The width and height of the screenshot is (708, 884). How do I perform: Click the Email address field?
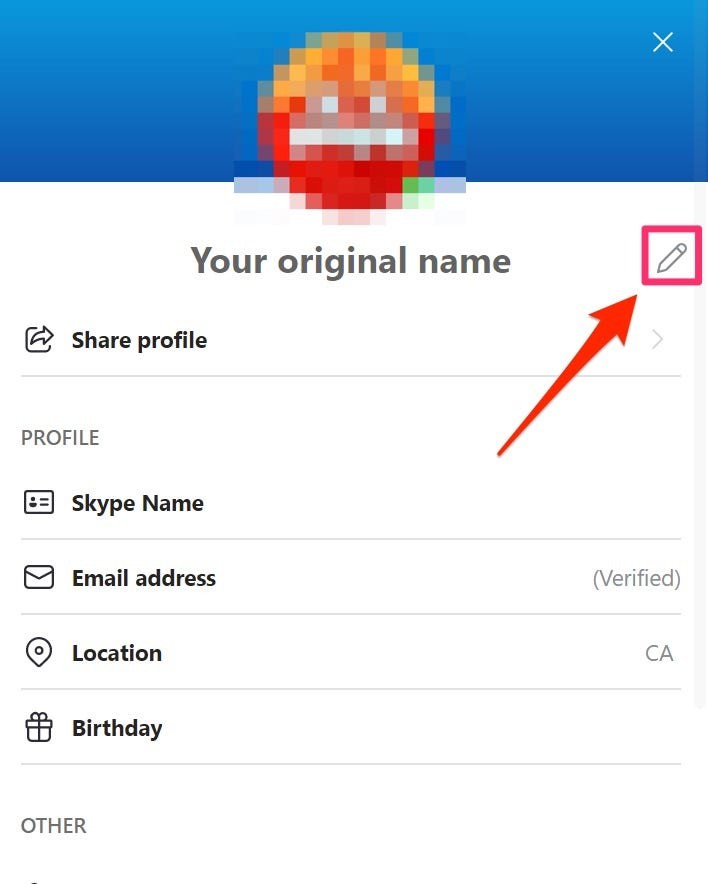click(143, 578)
